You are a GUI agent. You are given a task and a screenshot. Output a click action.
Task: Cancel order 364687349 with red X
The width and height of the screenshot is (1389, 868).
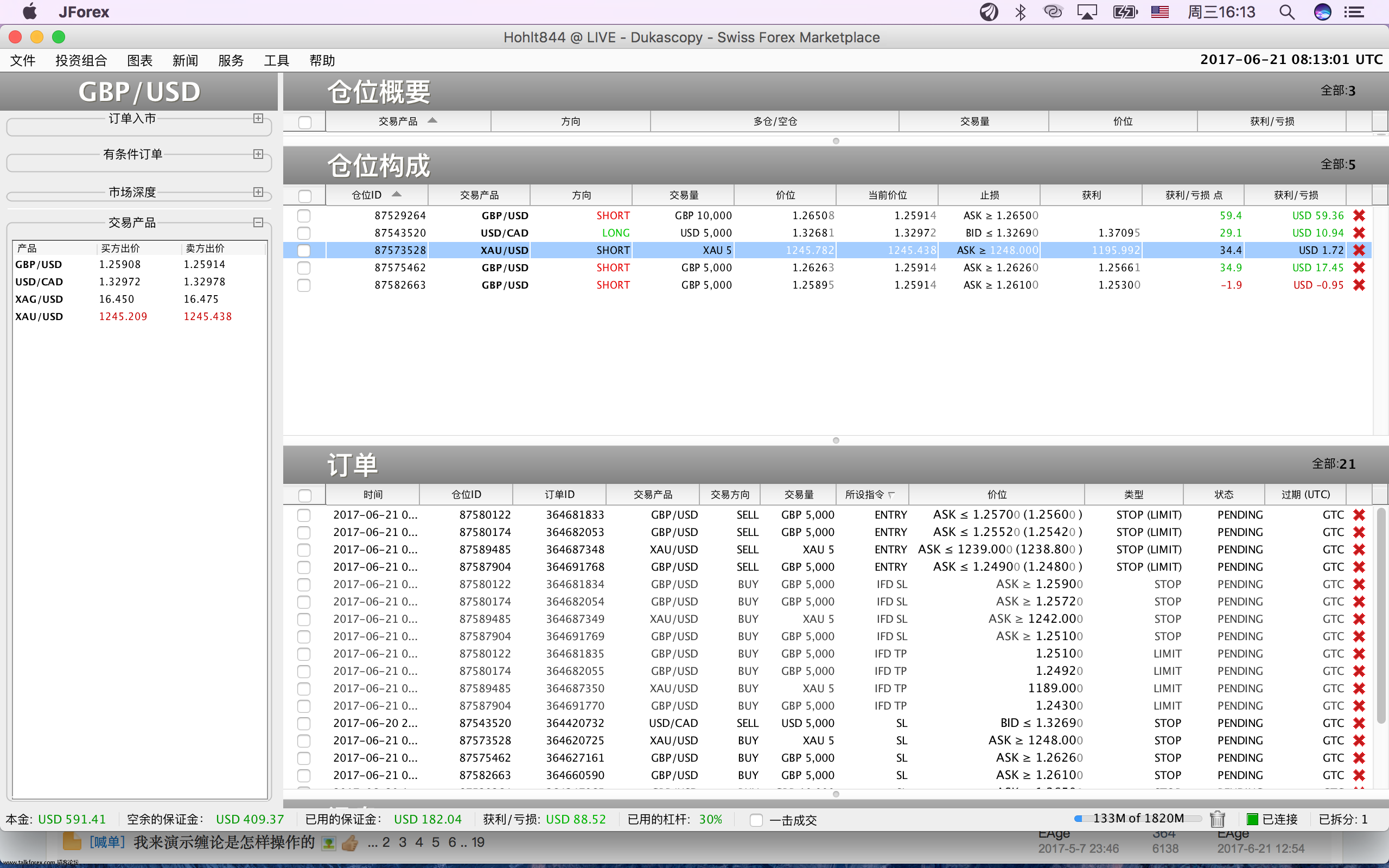pyautogui.click(x=1359, y=619)
